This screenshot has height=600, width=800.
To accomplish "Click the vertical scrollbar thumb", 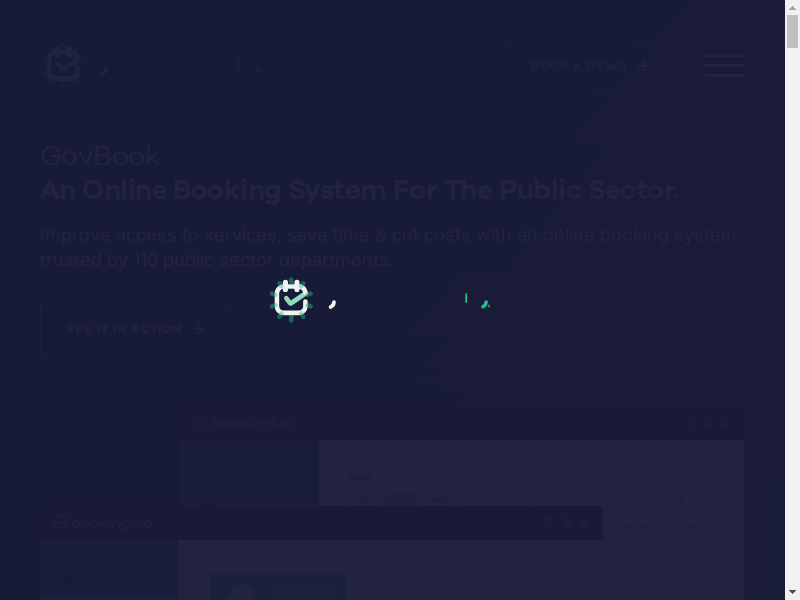I will point(792,30).
